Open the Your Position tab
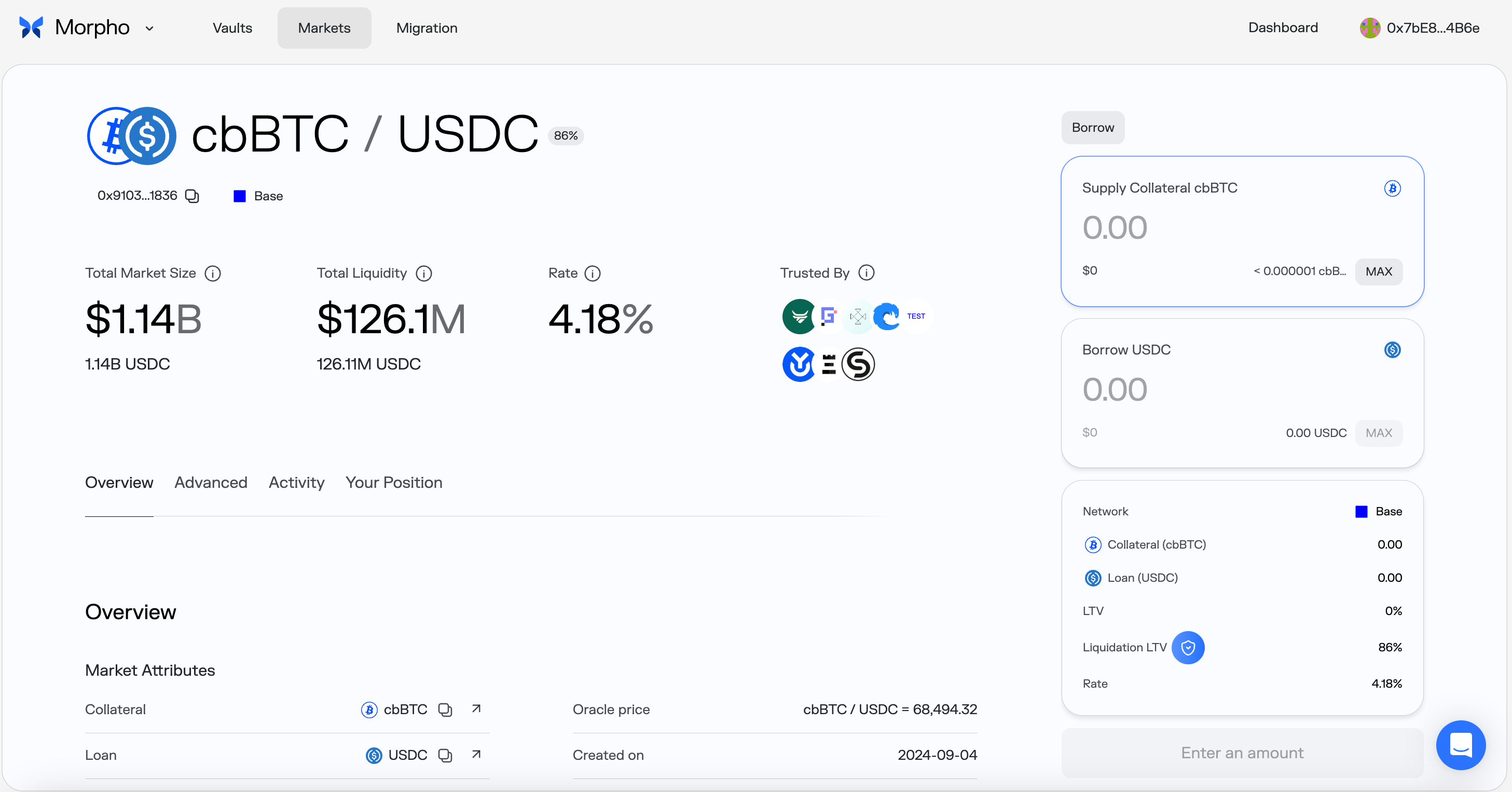1512x792 pixels. [393, 483]
